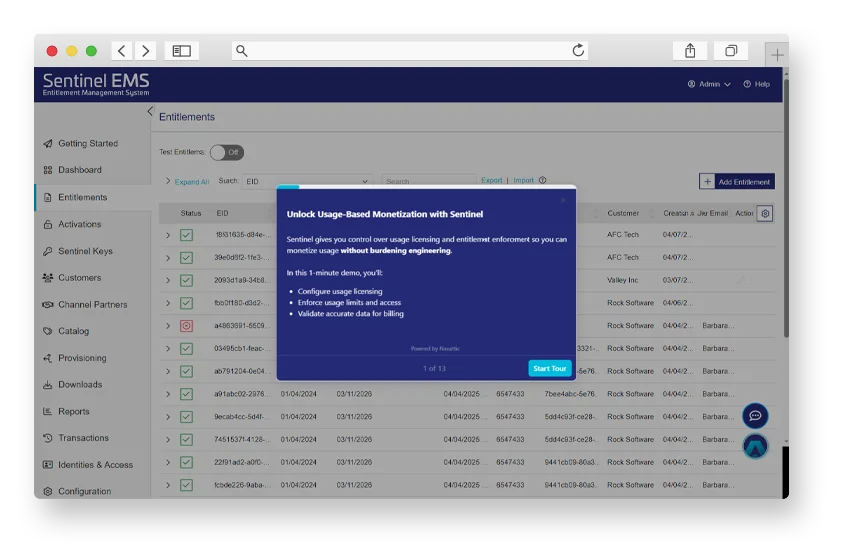Viewport: 850px width, 550px height.
Task: Expand the row with EID 2093d1a9
Action: click(168, 281)
